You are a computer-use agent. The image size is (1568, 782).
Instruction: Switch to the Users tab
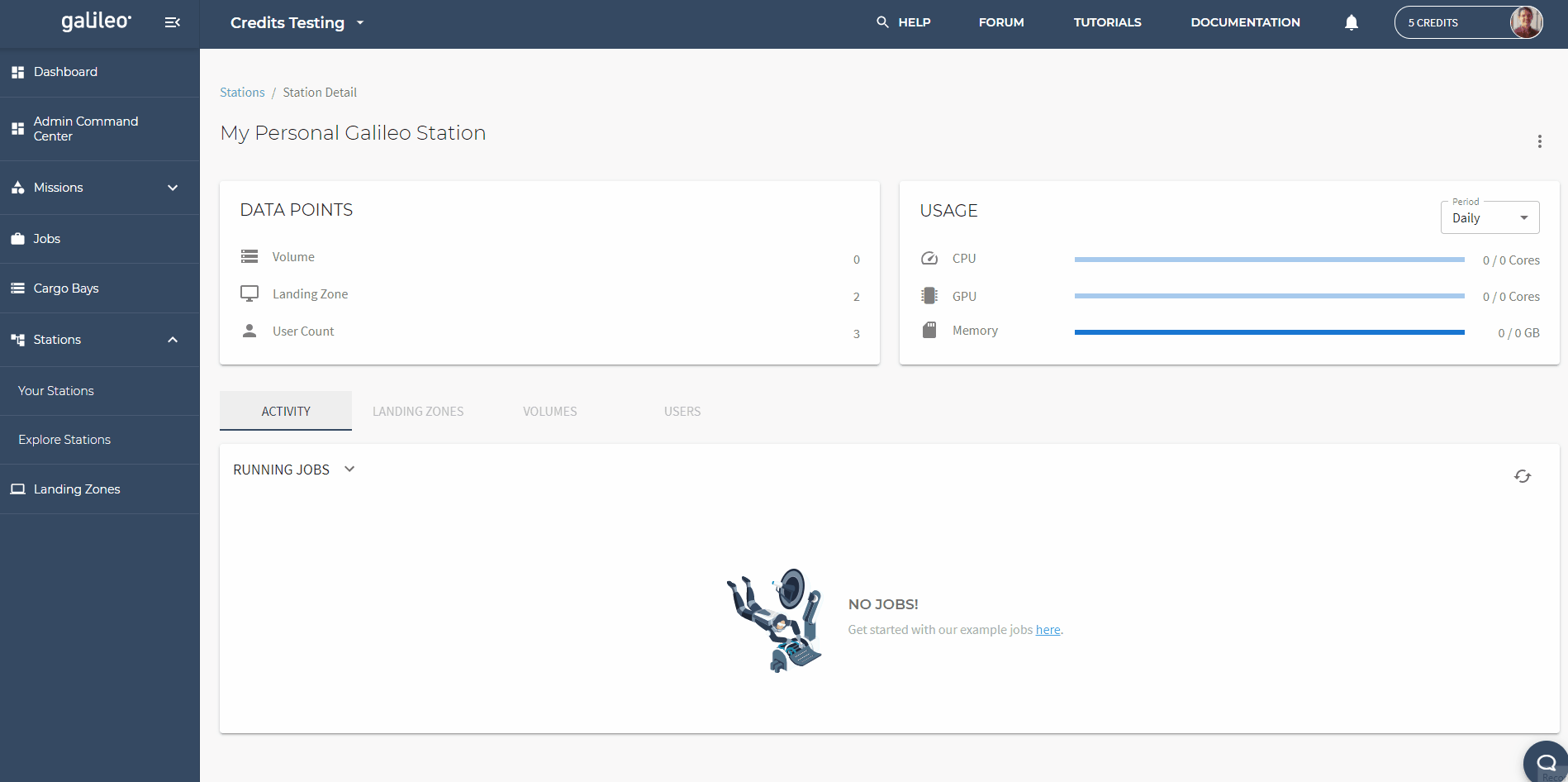(x=682, y=411)
